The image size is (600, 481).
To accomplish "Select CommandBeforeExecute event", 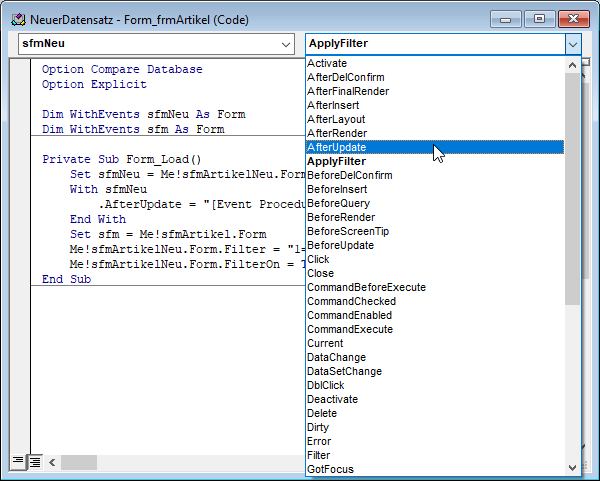I will pyautogui.click(x=435, y=287).
